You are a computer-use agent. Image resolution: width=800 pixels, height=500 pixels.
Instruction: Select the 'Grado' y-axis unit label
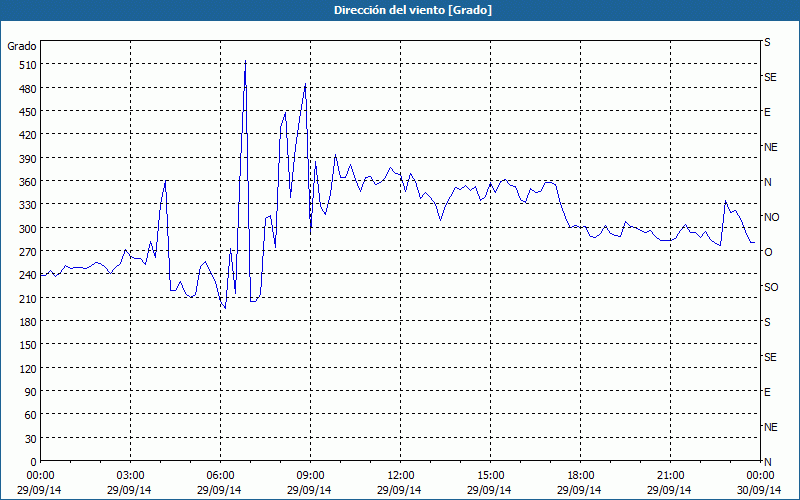(x=22, y=46)
